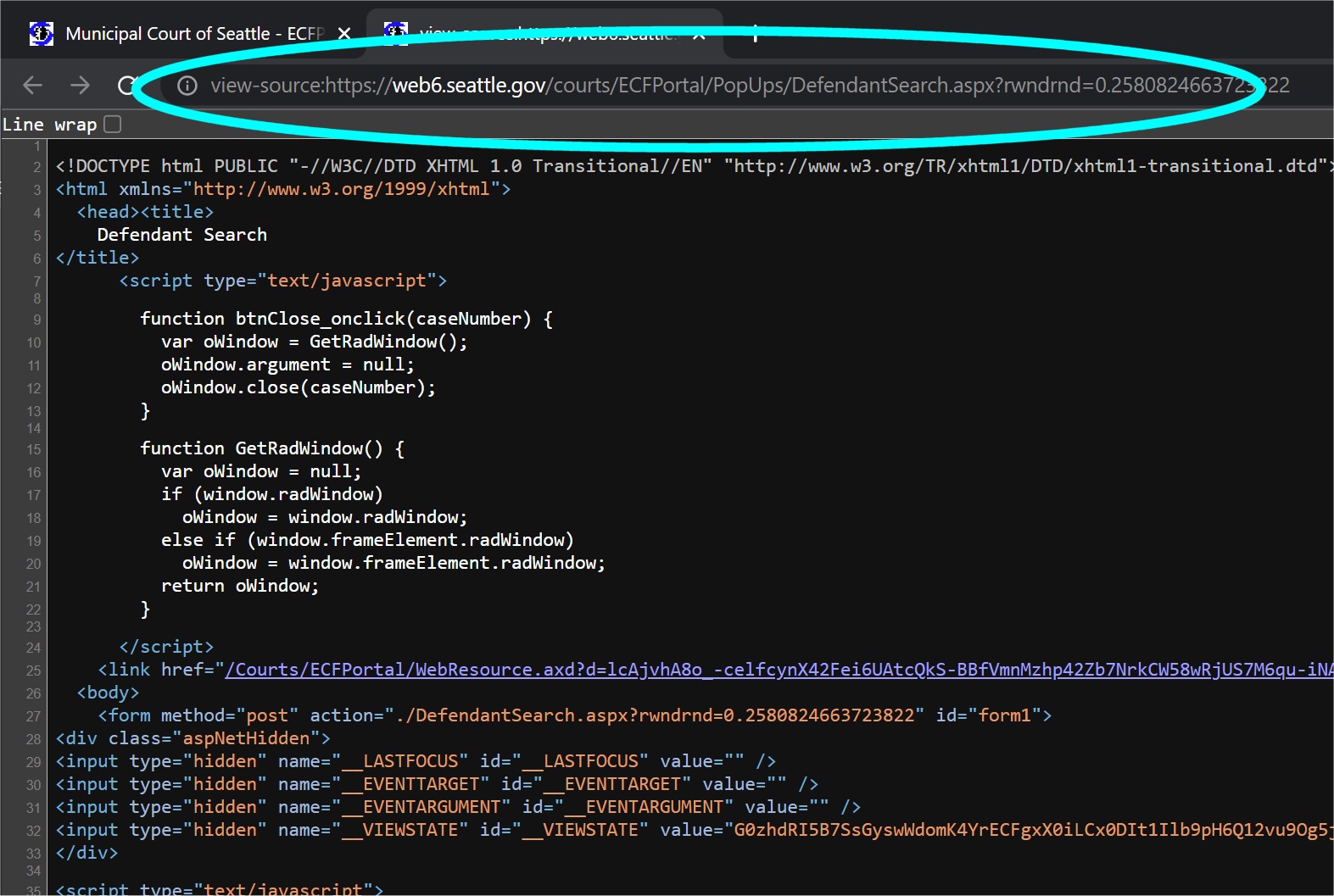
Task: Close the view-source tab
Action: (x=699, y=35)
